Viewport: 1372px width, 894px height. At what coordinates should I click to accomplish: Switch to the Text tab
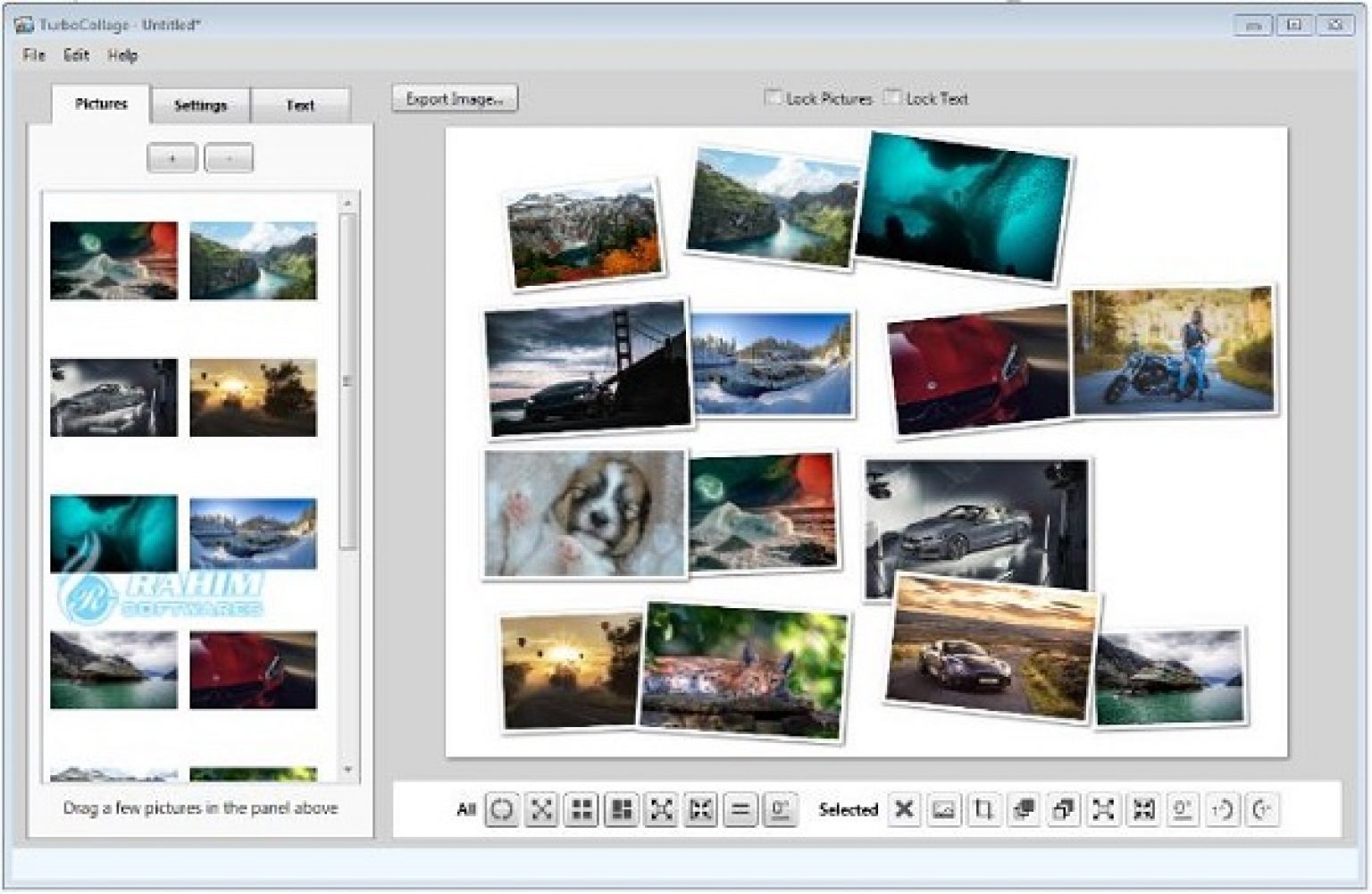300,105
